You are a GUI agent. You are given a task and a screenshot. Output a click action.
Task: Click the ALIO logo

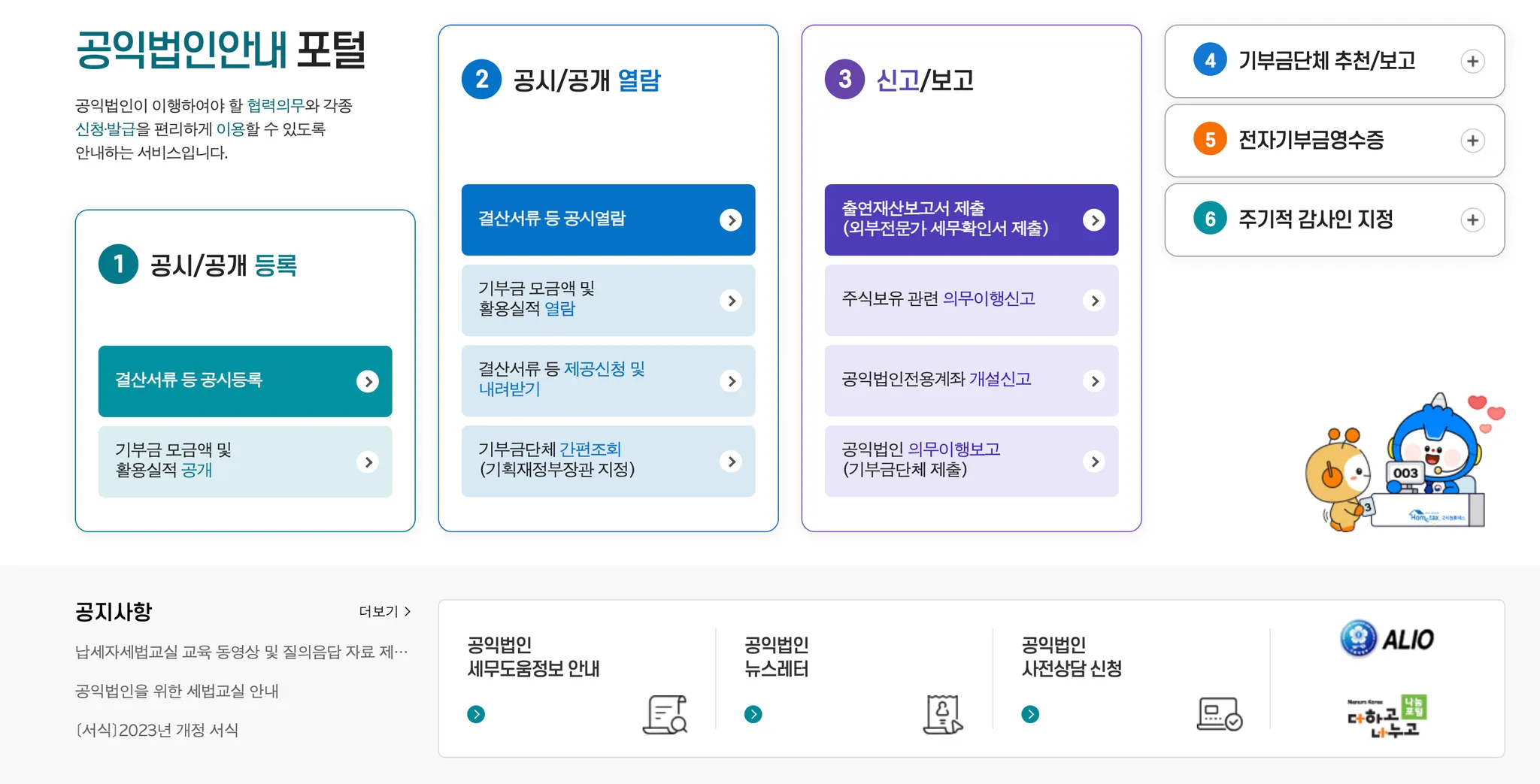[x=1387, y=639]
